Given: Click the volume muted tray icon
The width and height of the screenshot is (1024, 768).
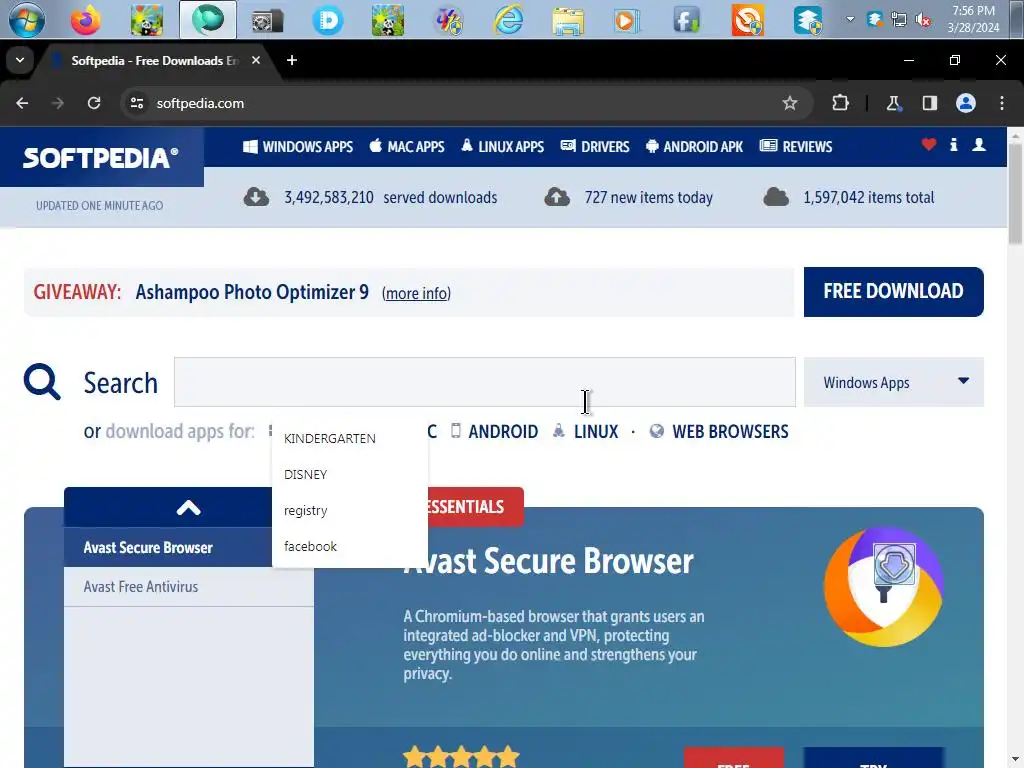Looking at the screenshot, I should point(923,20).
